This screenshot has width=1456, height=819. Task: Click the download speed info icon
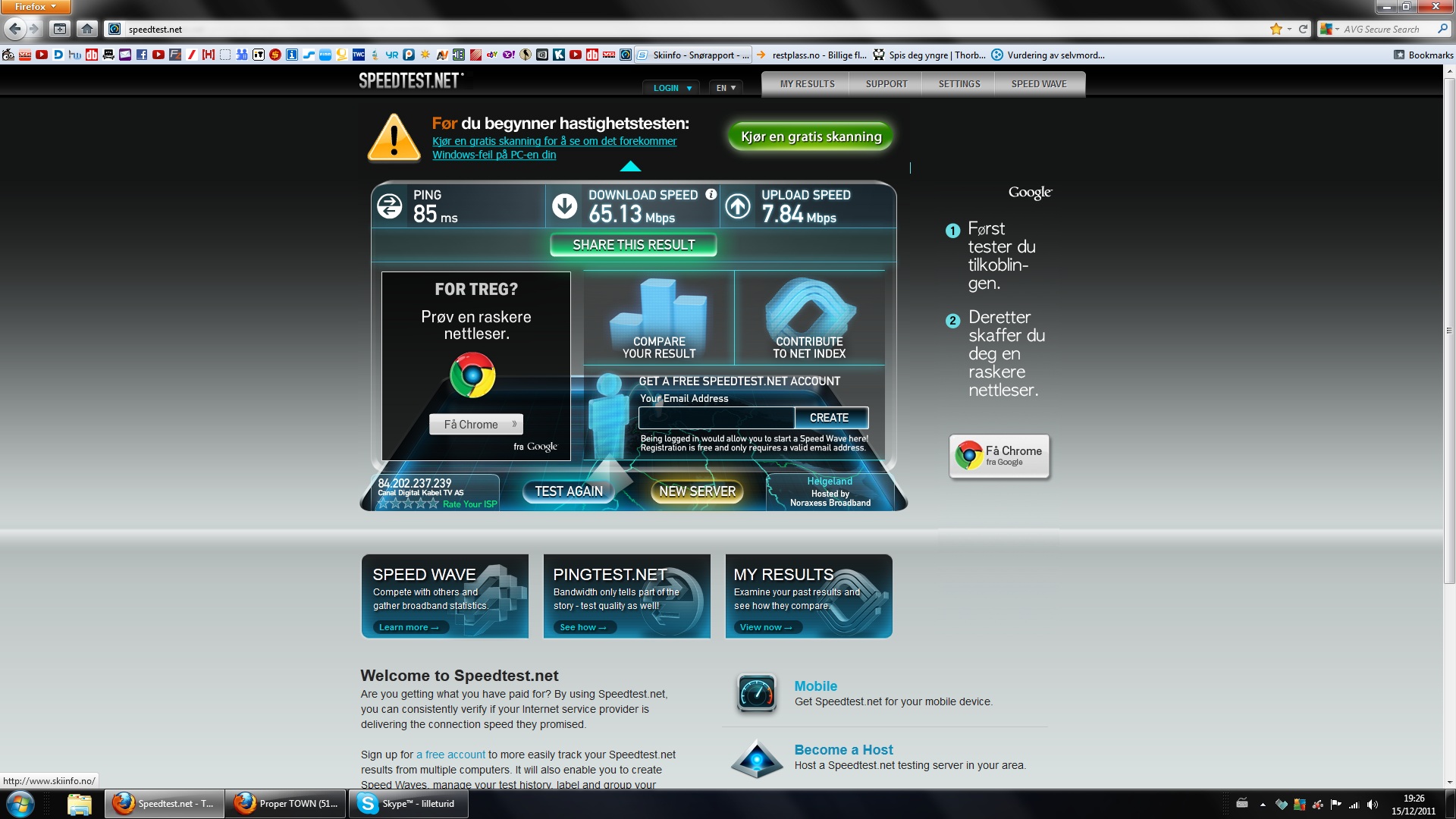pos(711,195)
